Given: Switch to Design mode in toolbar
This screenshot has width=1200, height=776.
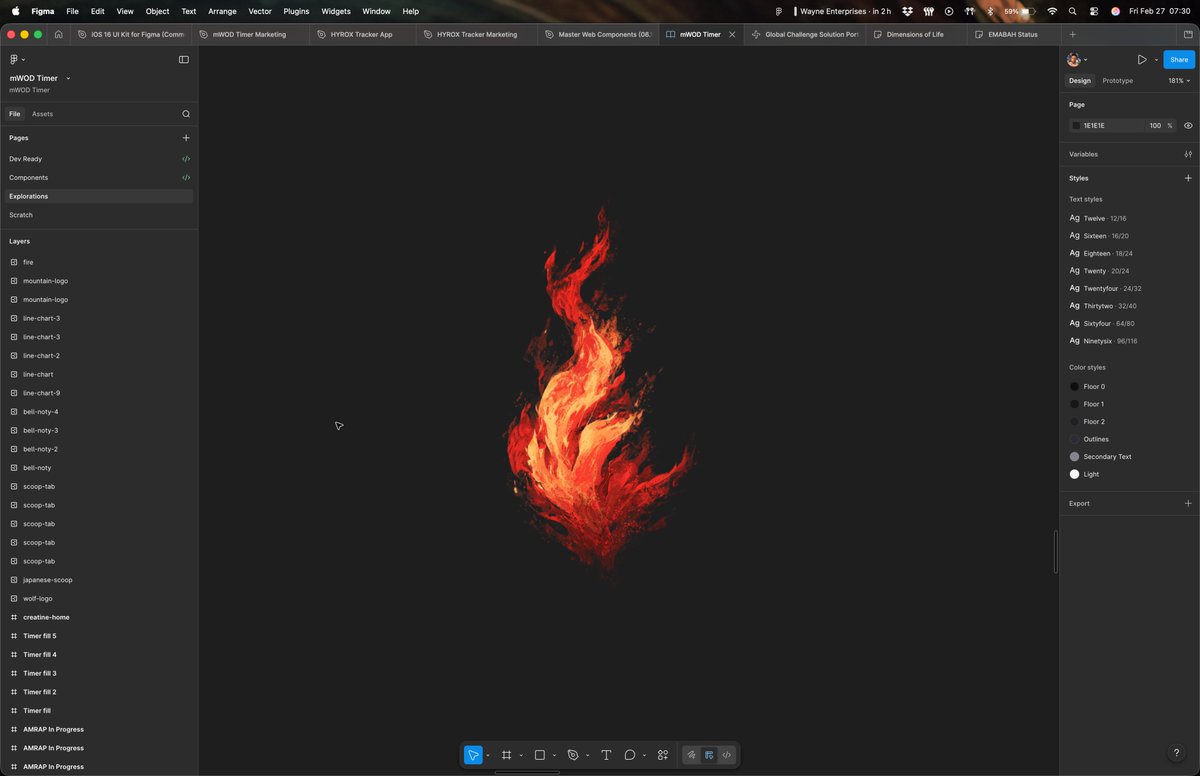Looking at the screenshot, I should 709,755.
